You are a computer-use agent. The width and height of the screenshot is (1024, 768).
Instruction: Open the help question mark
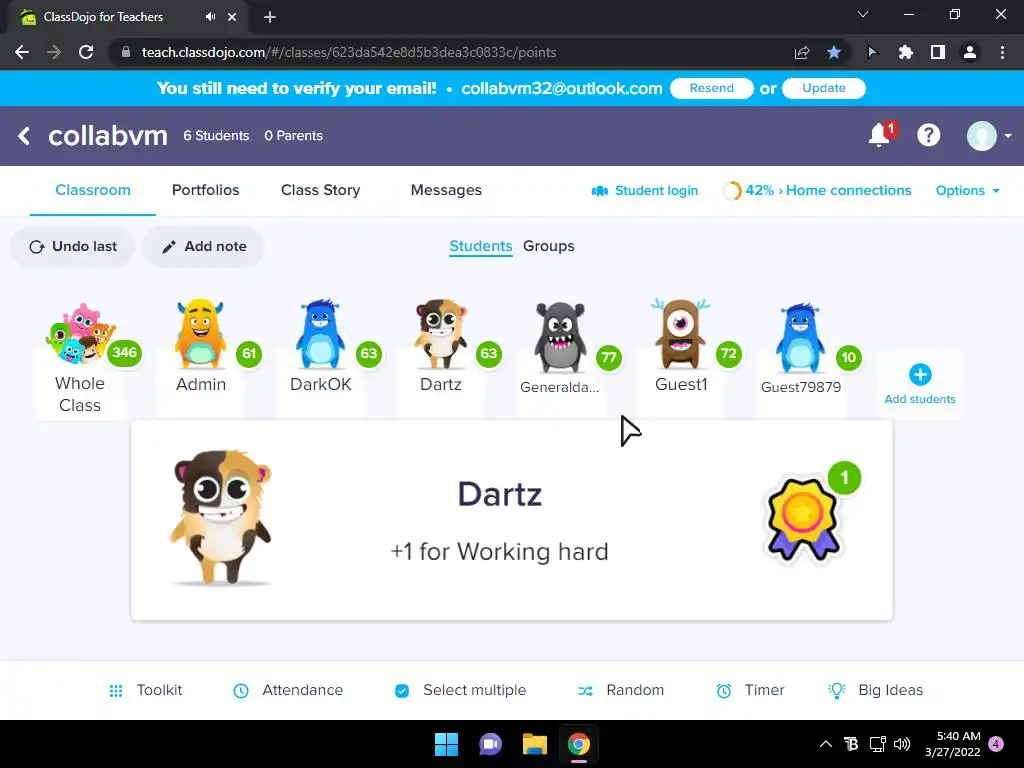928,135
